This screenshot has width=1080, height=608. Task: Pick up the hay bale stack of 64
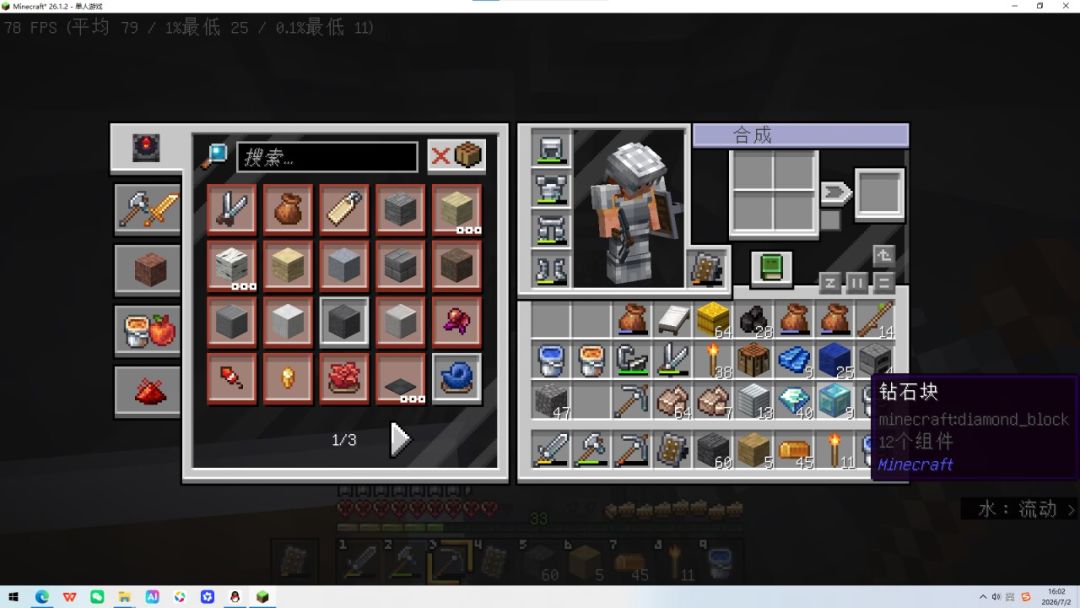(714, 320)
